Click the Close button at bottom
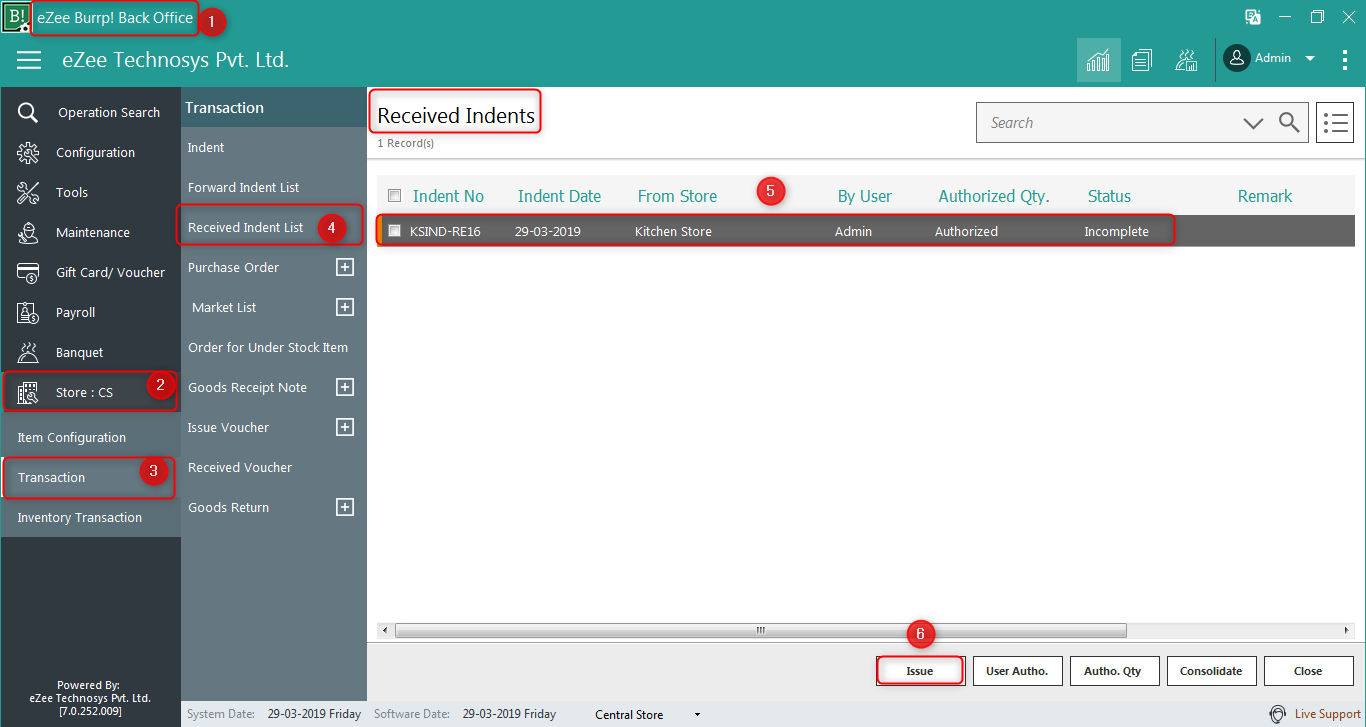 [x=1308, y=671]
